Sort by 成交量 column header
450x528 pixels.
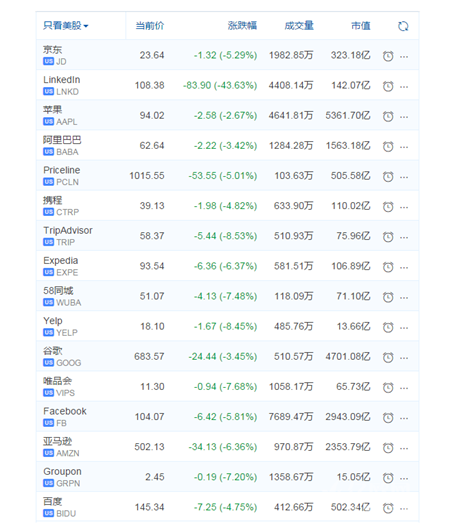pos(299,26)
